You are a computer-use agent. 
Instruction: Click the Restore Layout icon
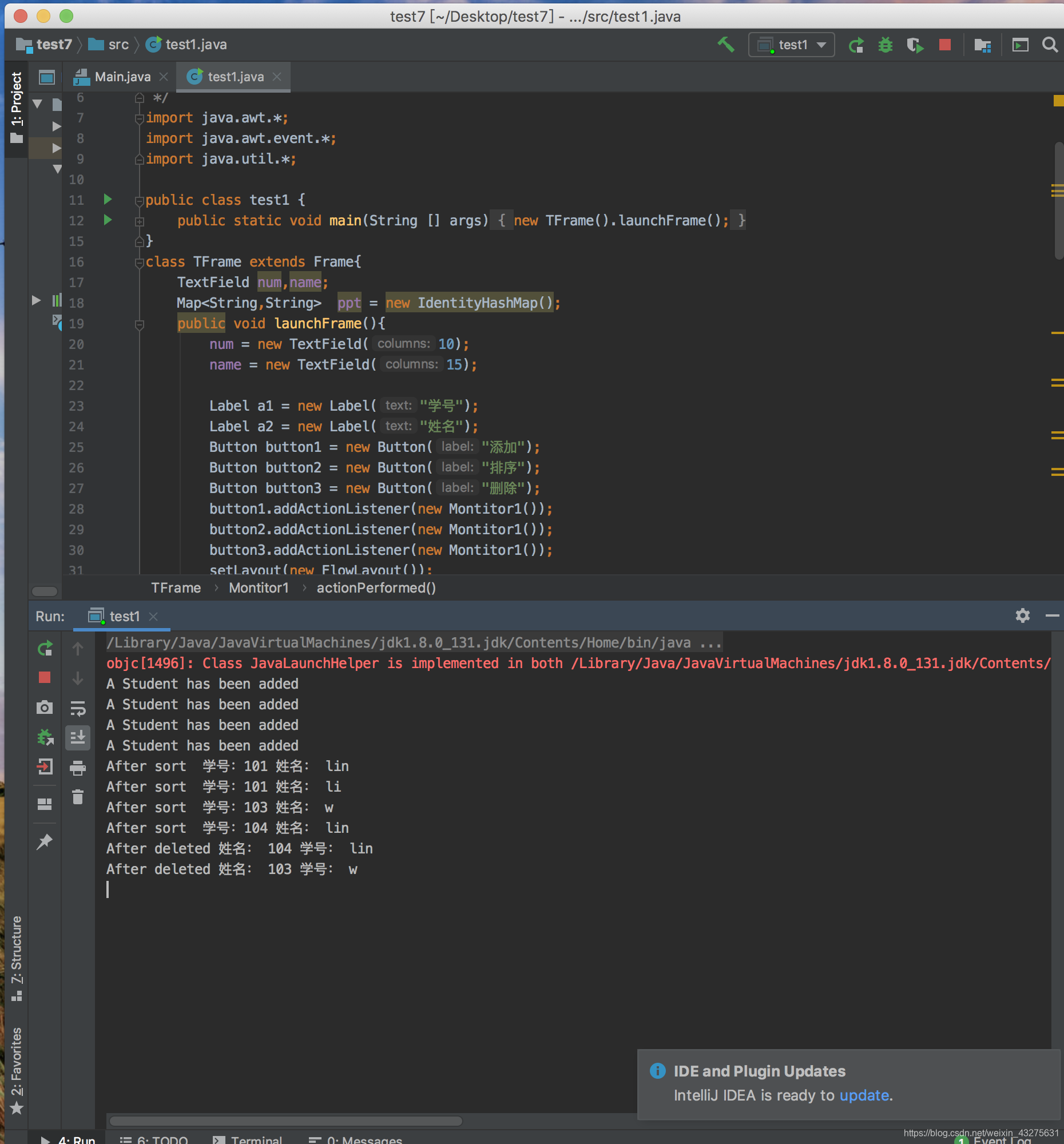[x=45, y=804]
